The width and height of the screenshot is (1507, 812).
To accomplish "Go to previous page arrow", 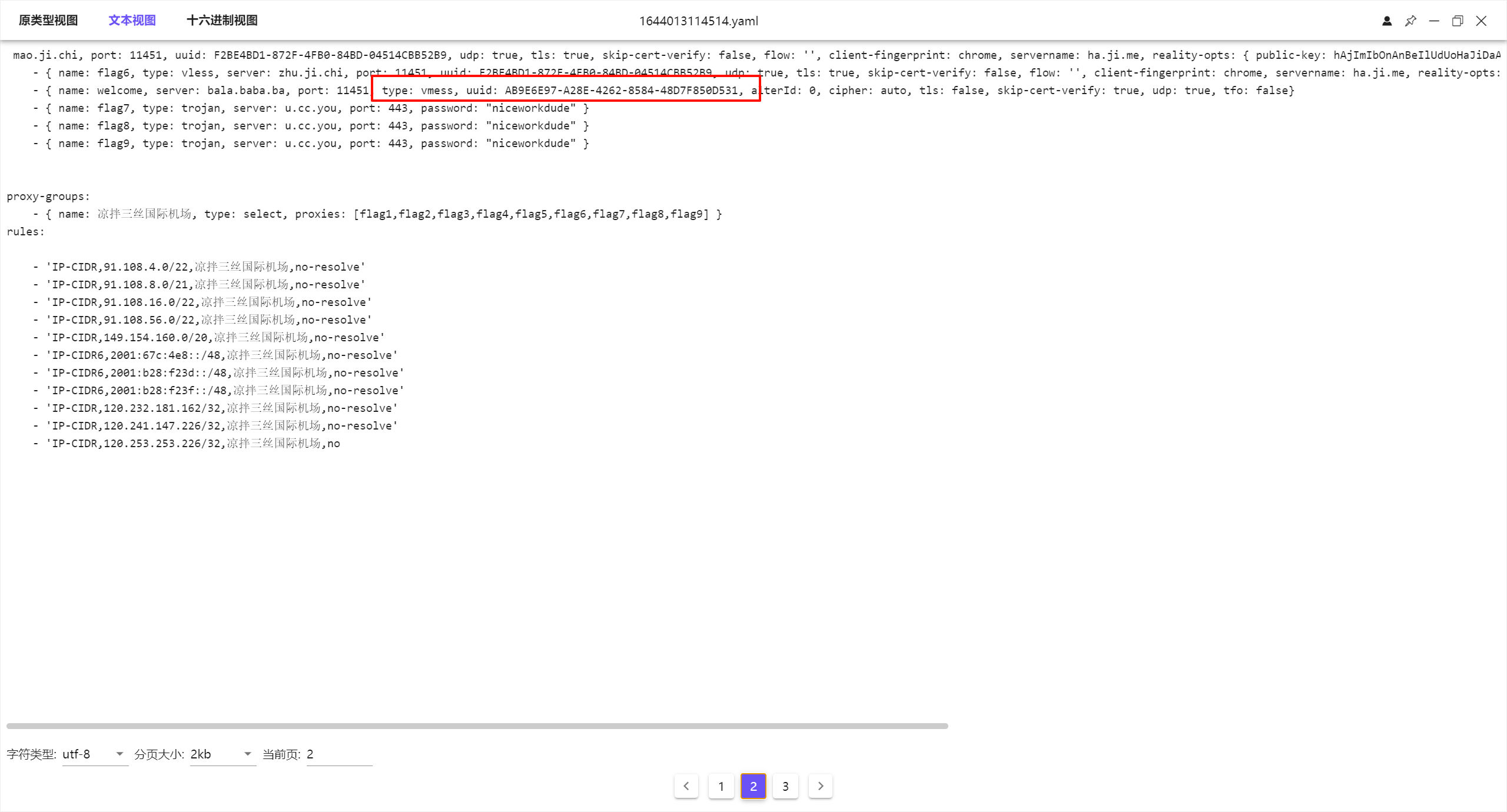I will point(686,786).
